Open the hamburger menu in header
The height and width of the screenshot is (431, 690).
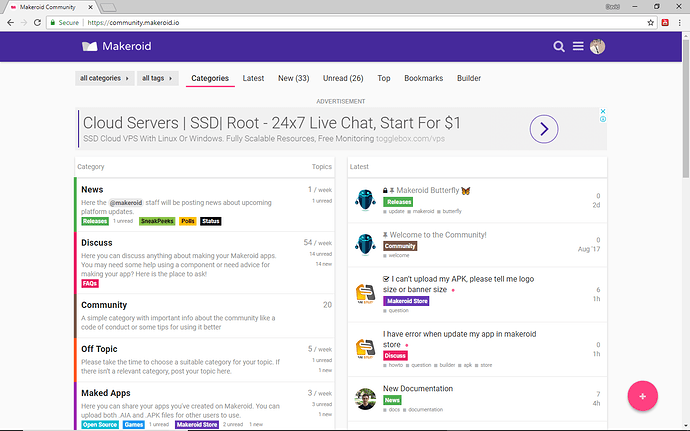(579, 46)
